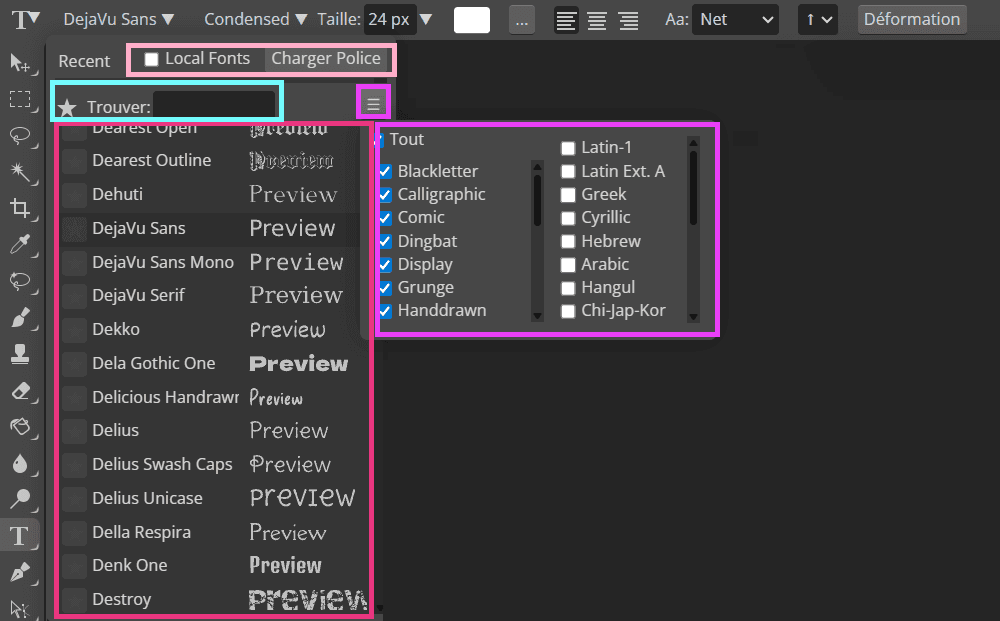Select the Eraser tool

20,390
